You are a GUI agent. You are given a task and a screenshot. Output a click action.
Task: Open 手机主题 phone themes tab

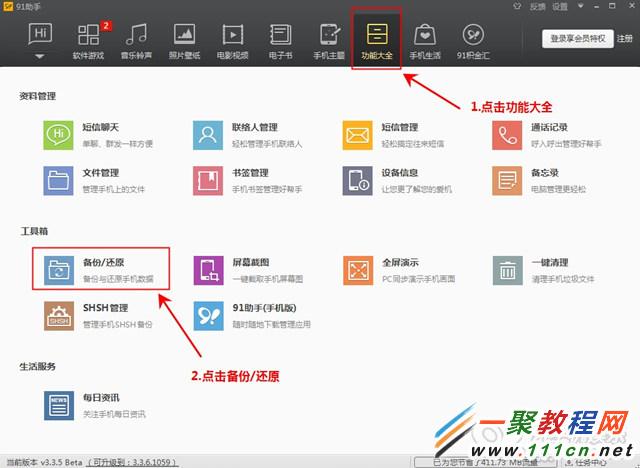(329, 41)
